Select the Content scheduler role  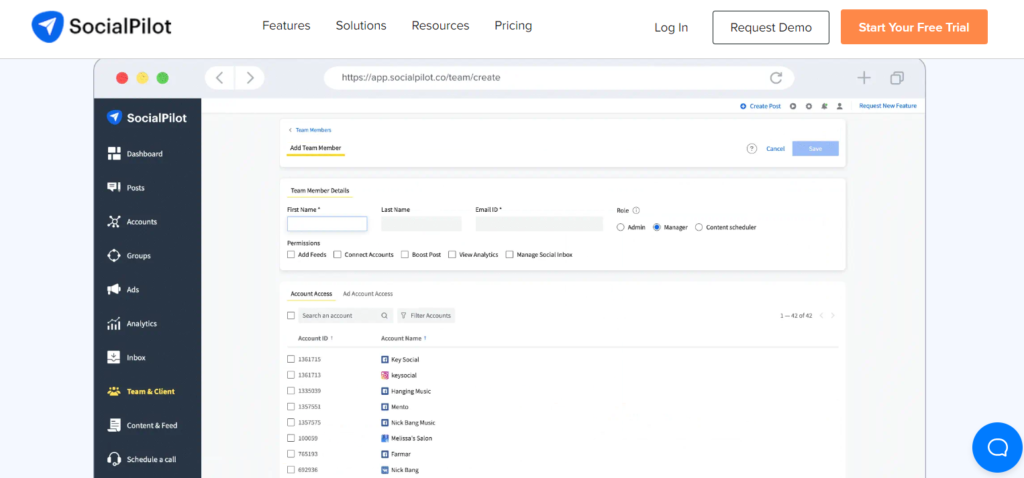point(699,227)
